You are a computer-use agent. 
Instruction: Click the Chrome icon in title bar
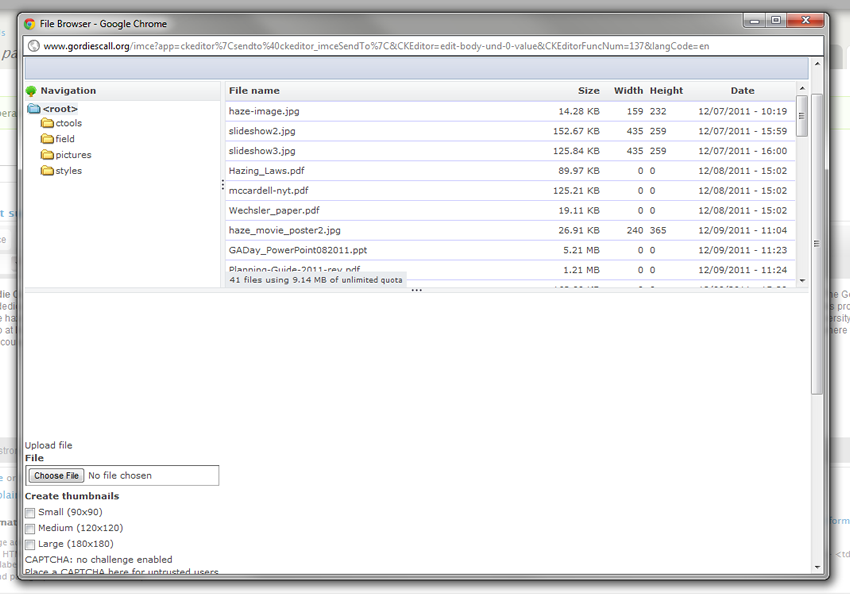(x=29, y=24)
